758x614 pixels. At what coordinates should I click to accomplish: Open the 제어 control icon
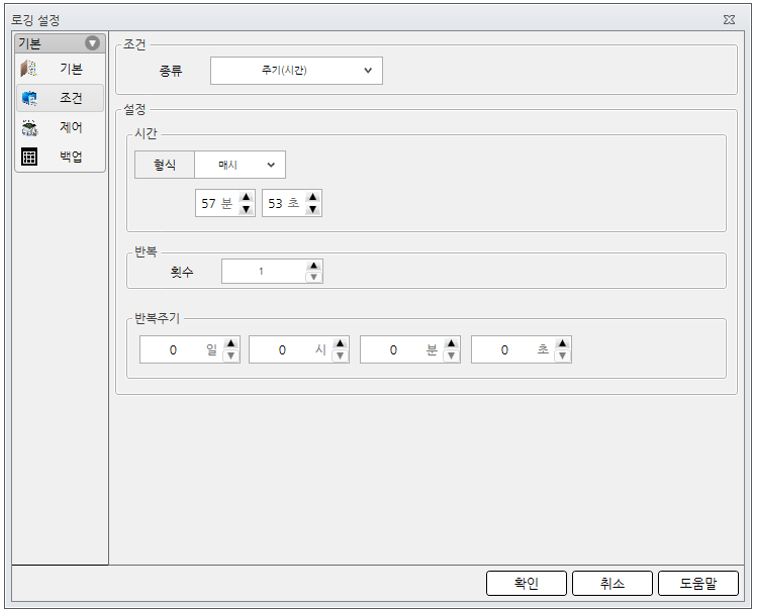(x=29, y=128)
